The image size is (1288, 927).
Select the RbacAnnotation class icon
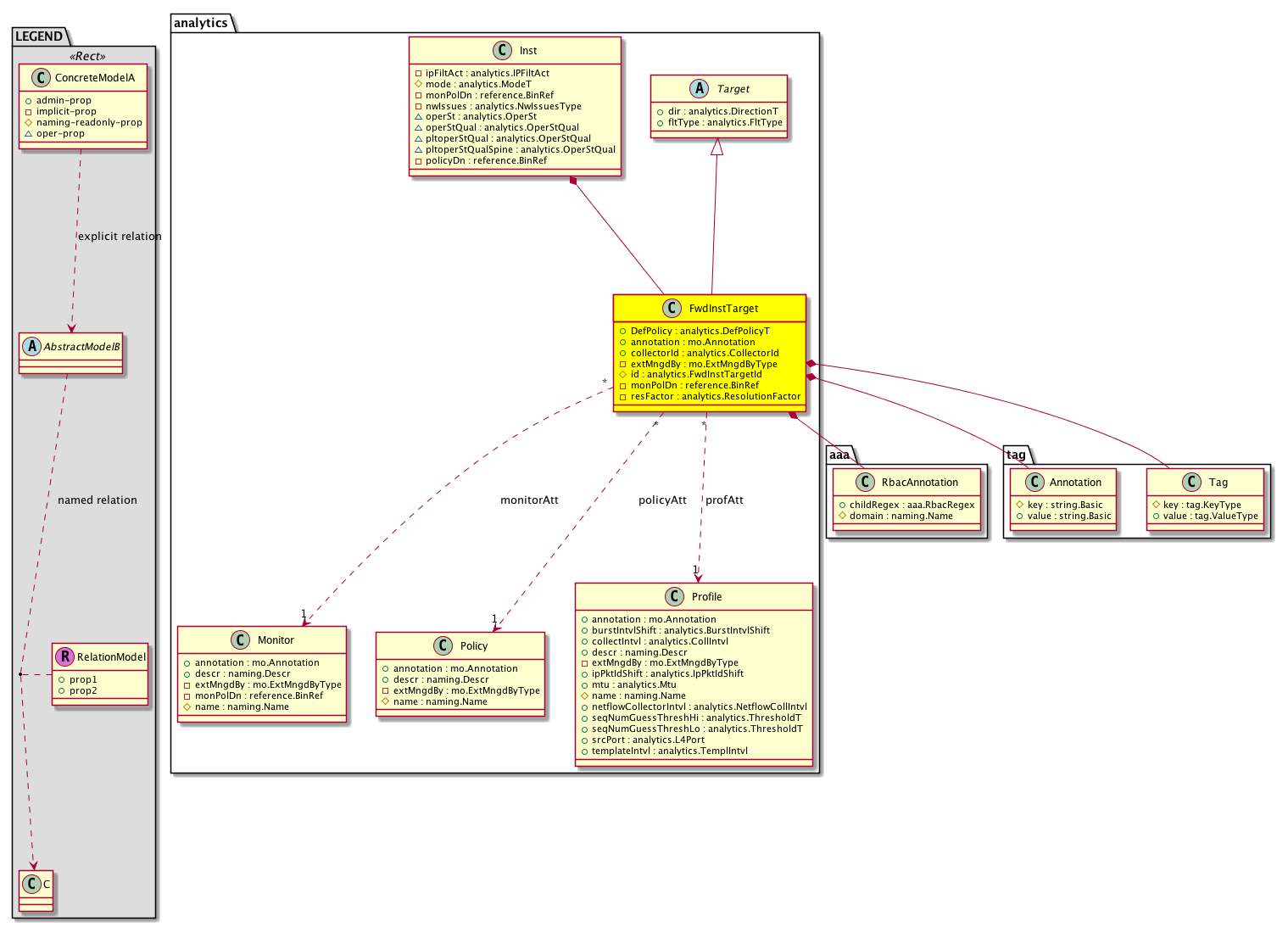864,483
